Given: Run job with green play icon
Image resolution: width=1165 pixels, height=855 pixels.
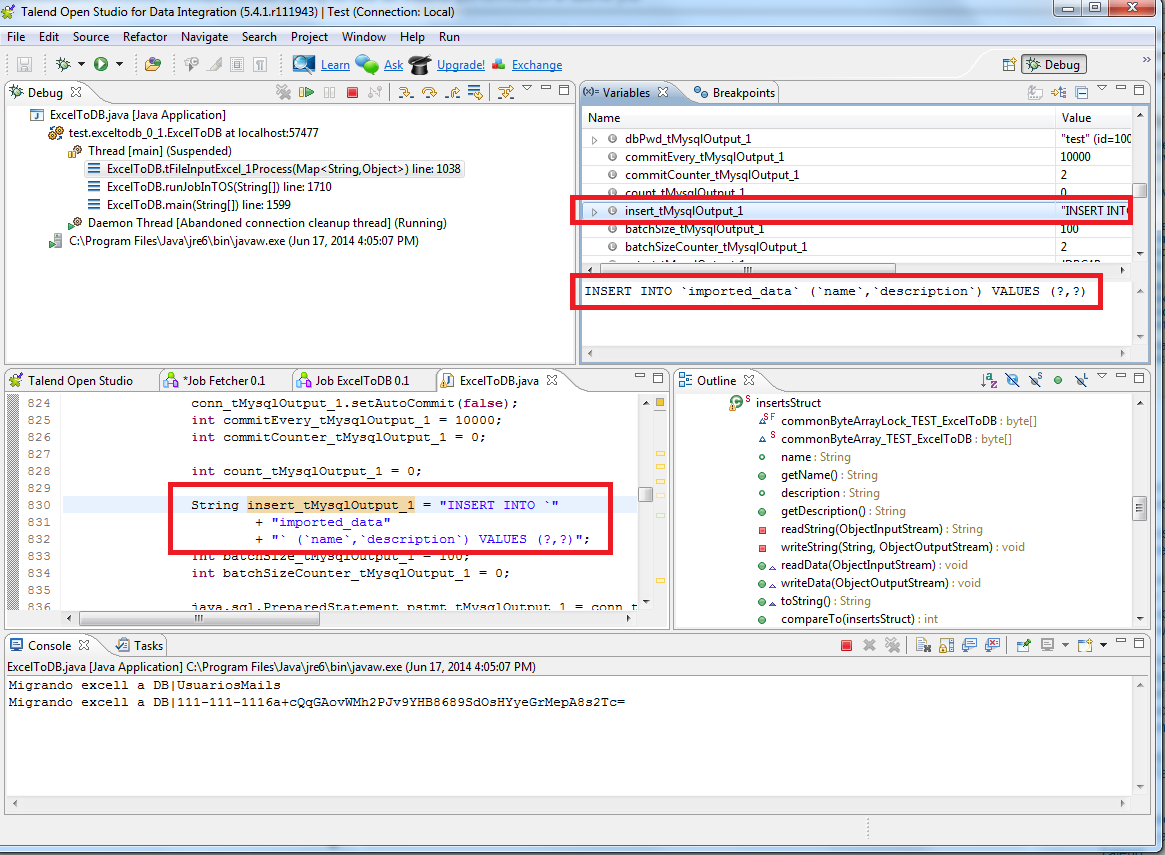Looking at the screenshot, I should tap(101, 65).
